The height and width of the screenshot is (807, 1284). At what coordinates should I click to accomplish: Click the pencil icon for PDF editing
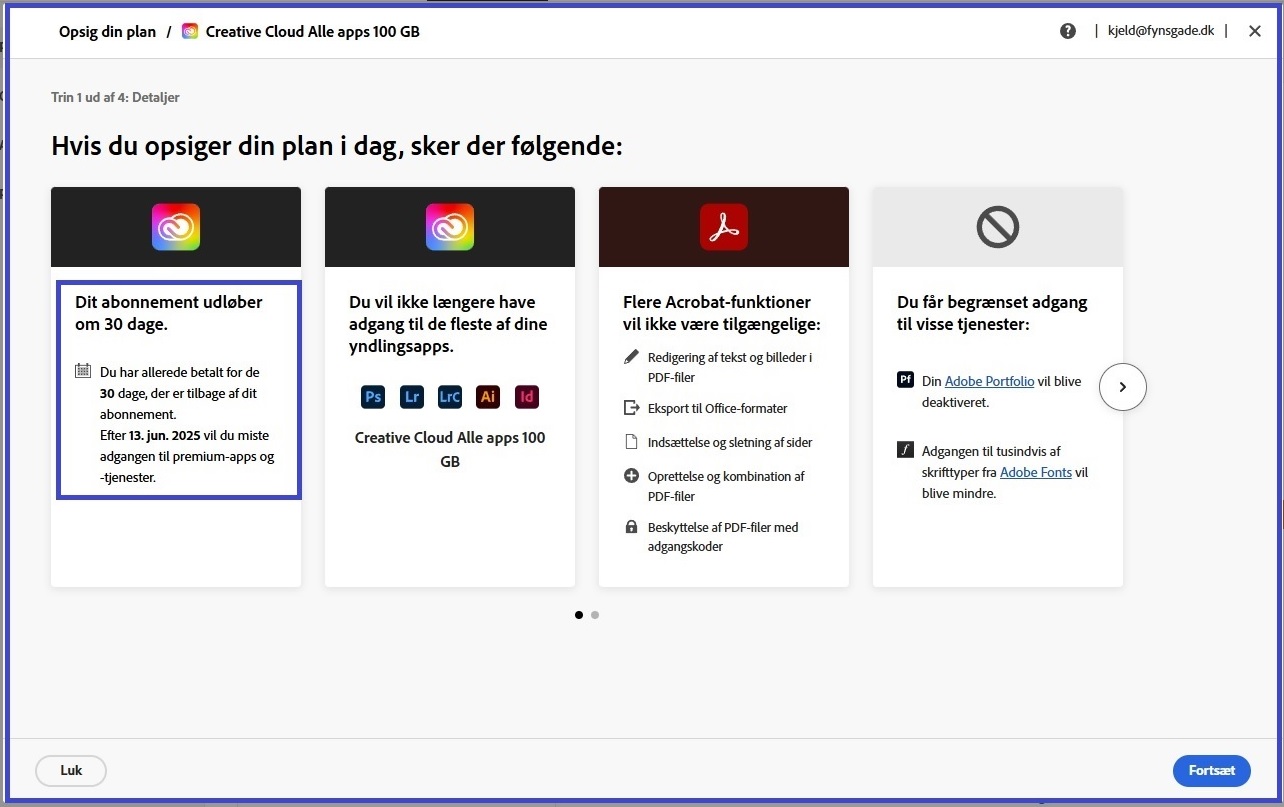(x=631, y=356)
